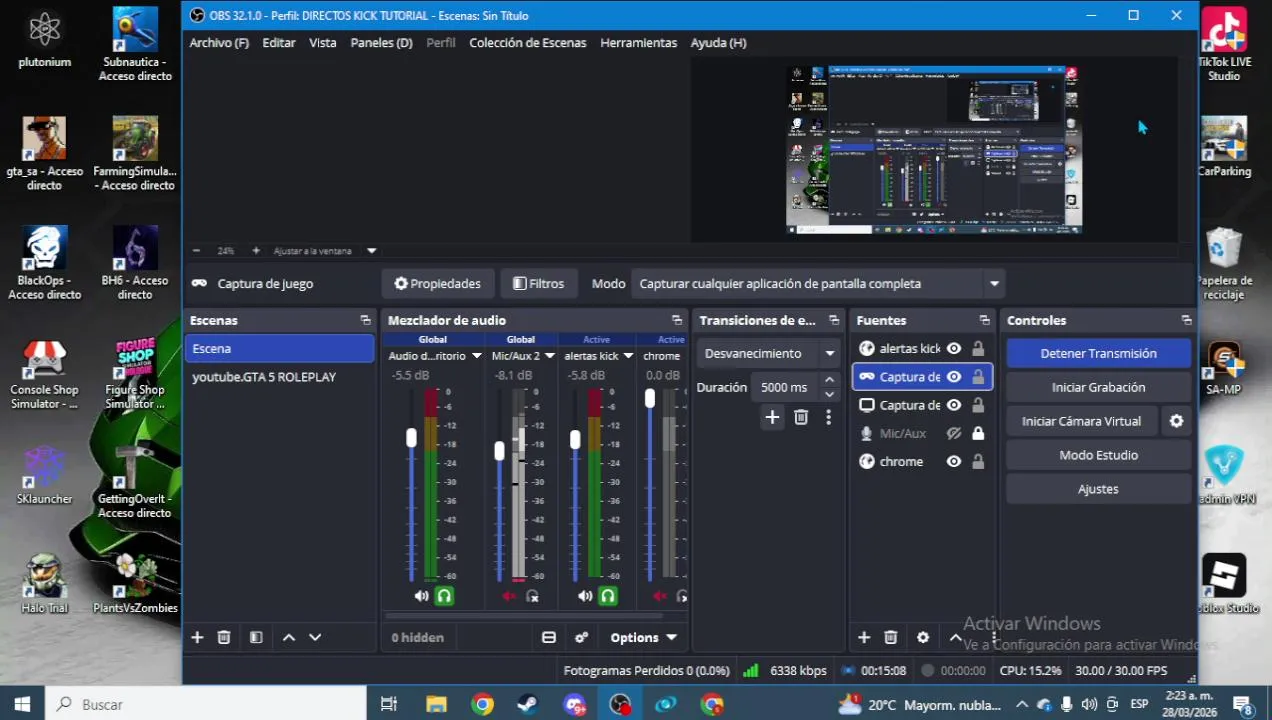Undock the Transiciones de escena panel
This screenshot has height=720, width=1272.
834,320
